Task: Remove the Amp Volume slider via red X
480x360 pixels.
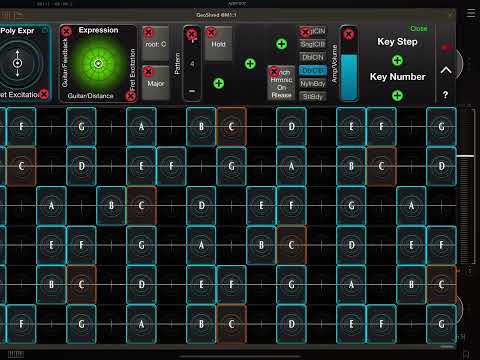Action: (348, 34)
